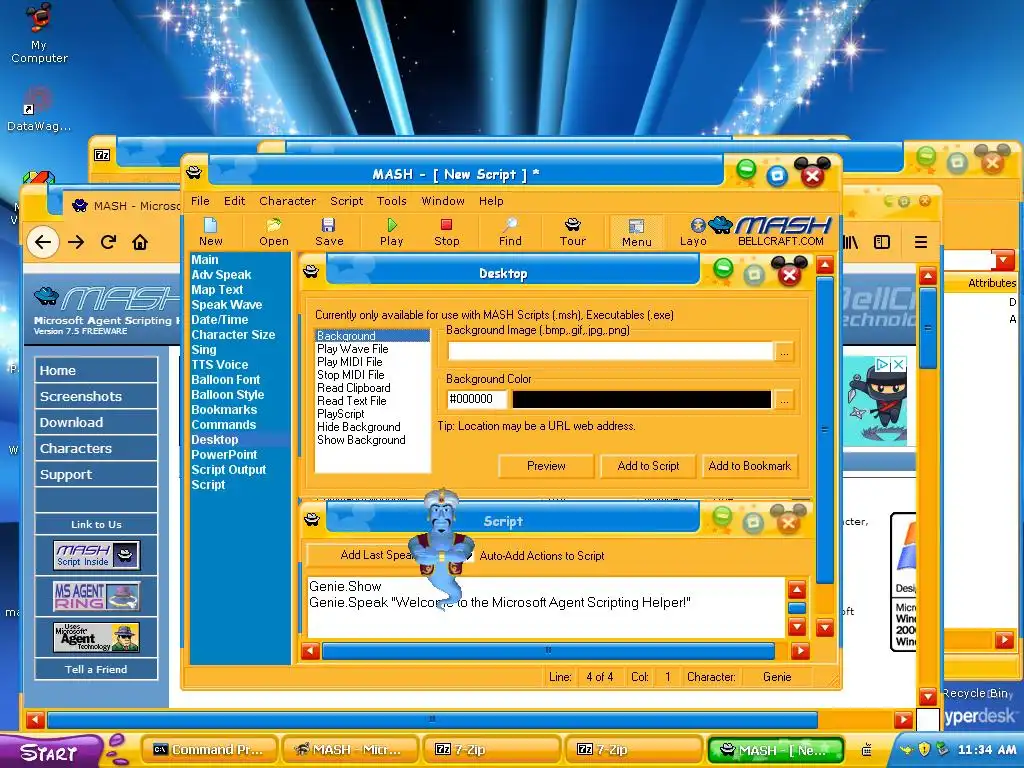Open the Edit menu
This screenshot has height=768, width=1024.
(x=234, y=201)
